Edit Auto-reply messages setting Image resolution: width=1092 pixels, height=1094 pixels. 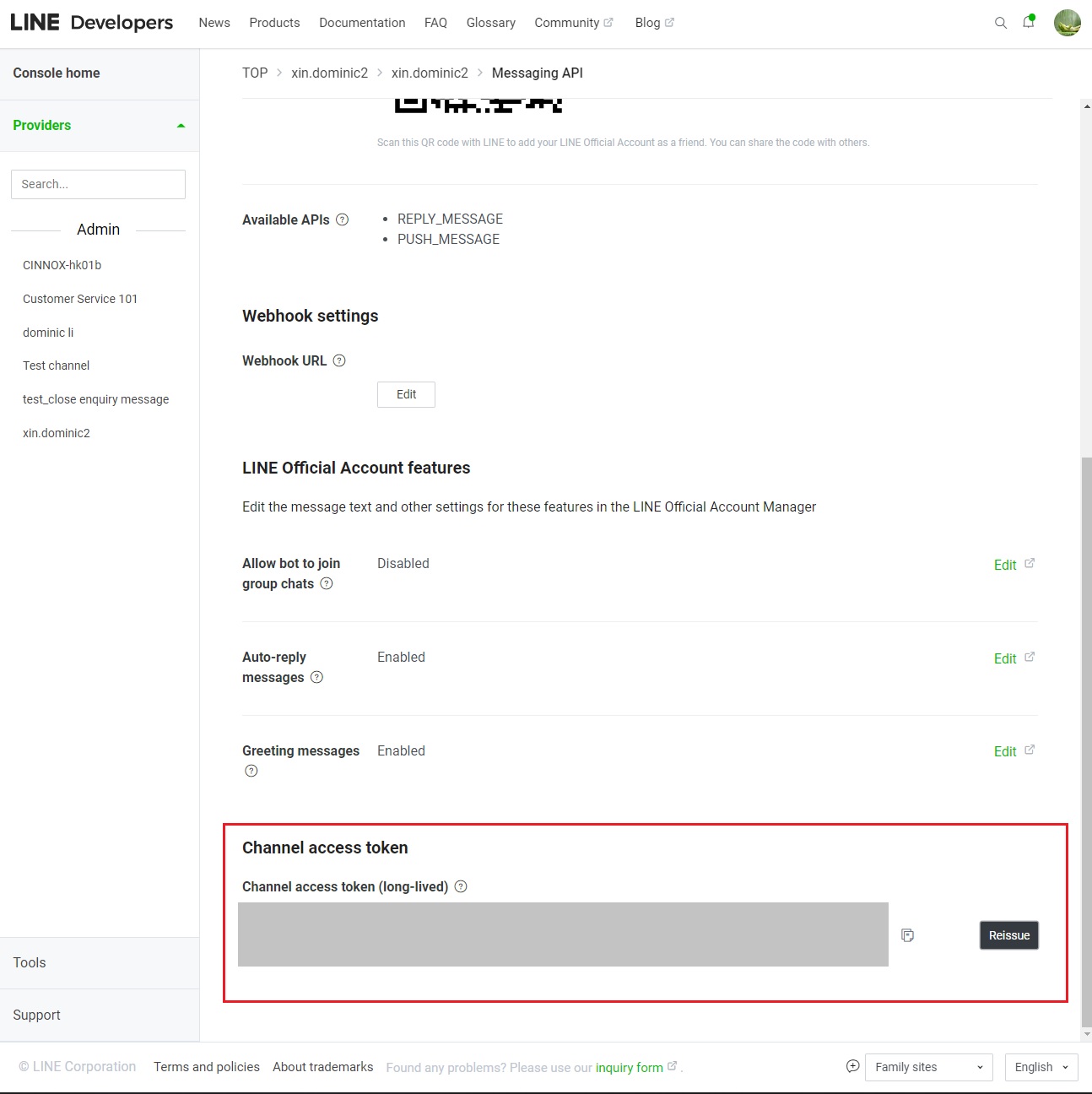[1005, 658]
